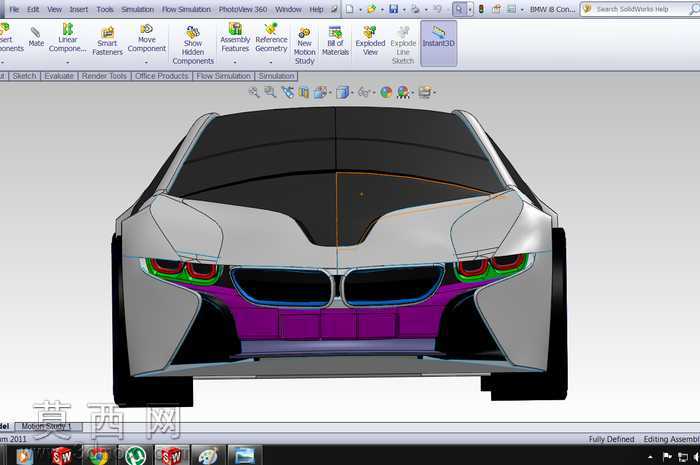Image resolution: width=700 pixels, height=465 pixels.
Task: Click the New document icon
Action: point(350,9)
